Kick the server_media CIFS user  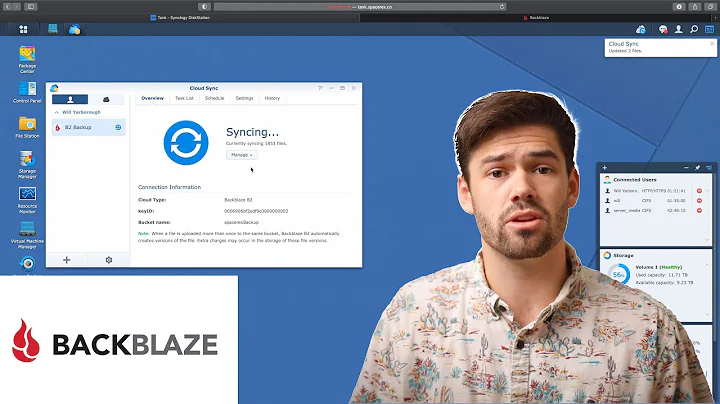click(x=699, y=211)
